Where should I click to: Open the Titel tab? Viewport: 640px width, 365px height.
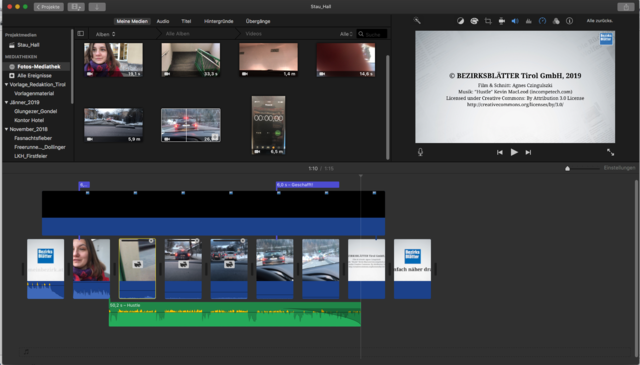(x=186, y=21)
